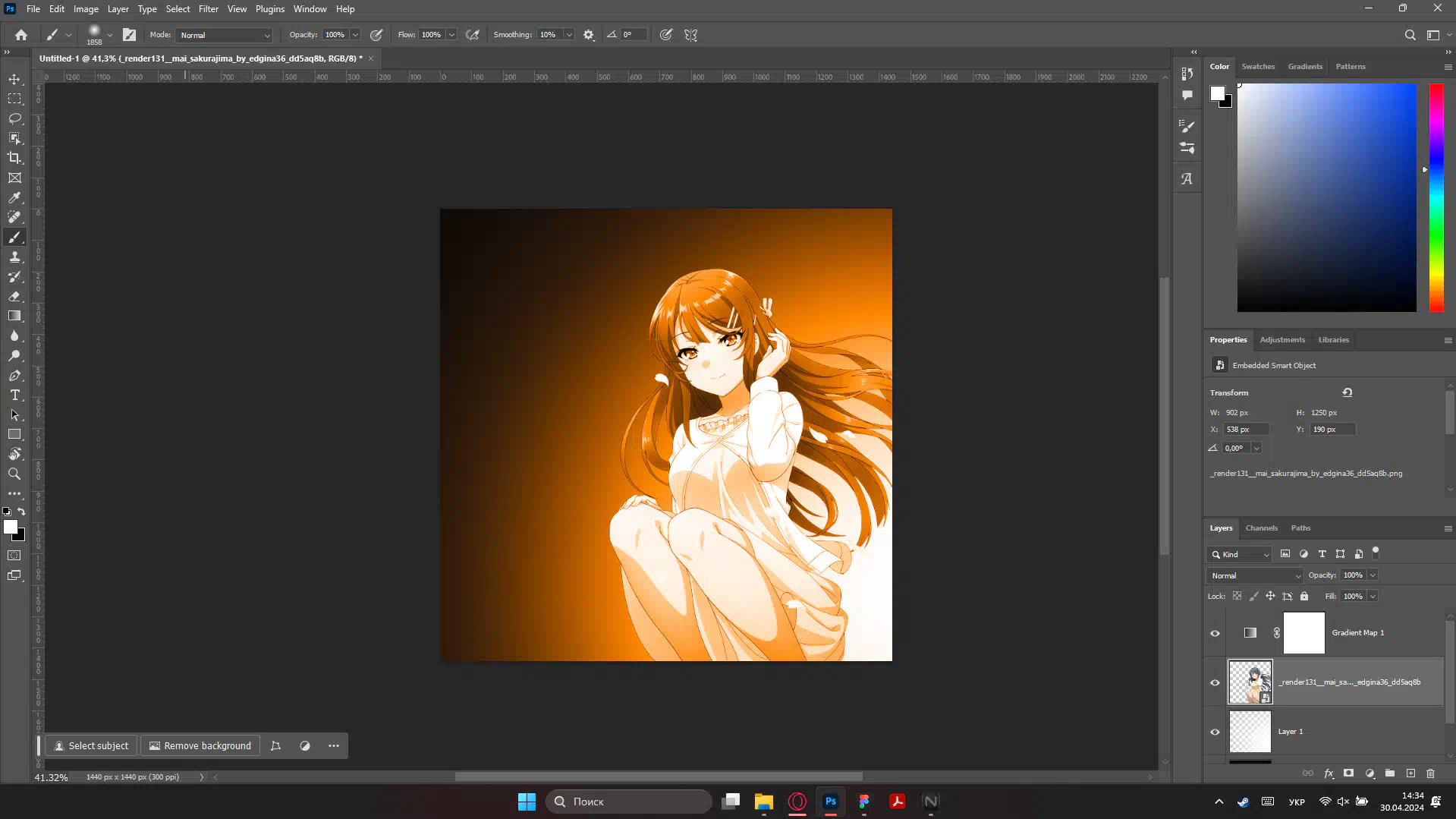Hide the Gradient Map 1 layer
Screen dimensions: 1456x819
(1215, 633)
